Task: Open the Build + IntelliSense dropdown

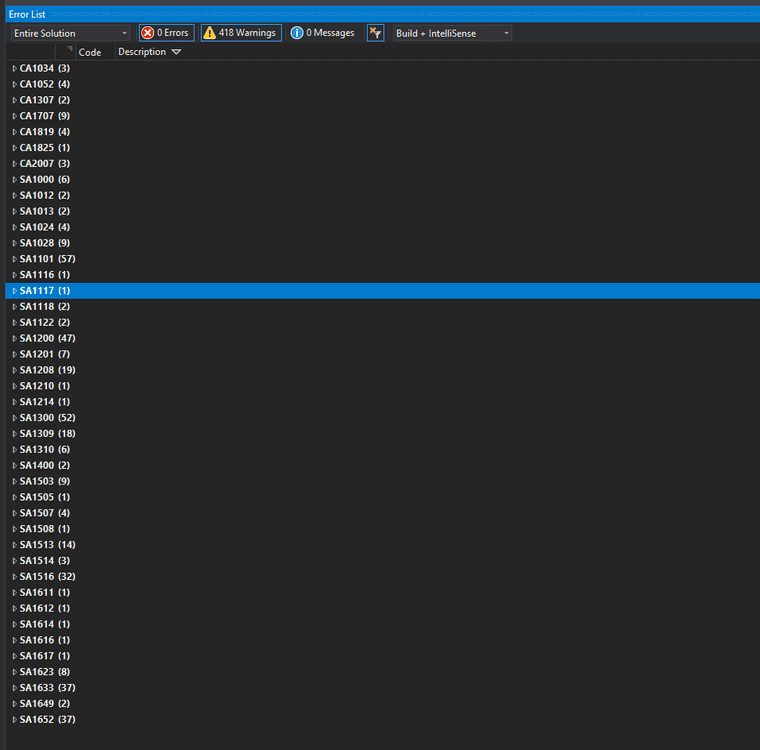Action: (452, 33)
